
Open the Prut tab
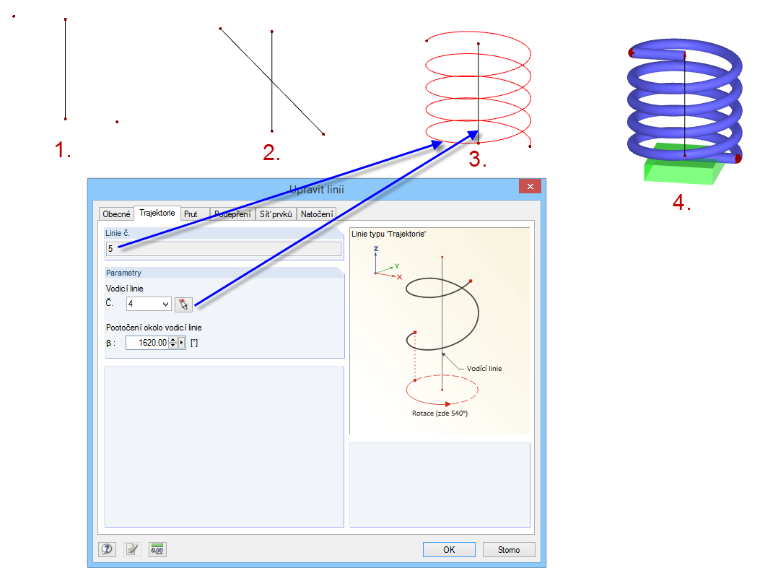click(195, 214)
